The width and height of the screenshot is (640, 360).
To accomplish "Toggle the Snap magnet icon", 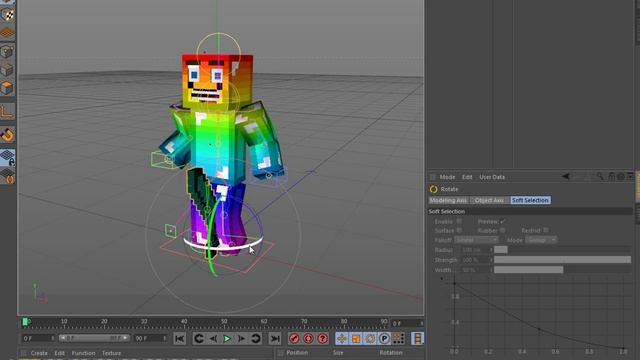I will [7, 135].
